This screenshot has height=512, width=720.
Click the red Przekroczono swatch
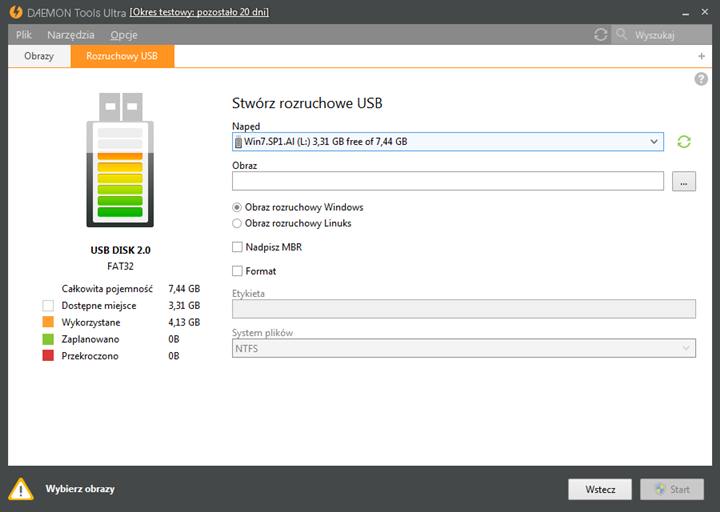click(48, 355)
